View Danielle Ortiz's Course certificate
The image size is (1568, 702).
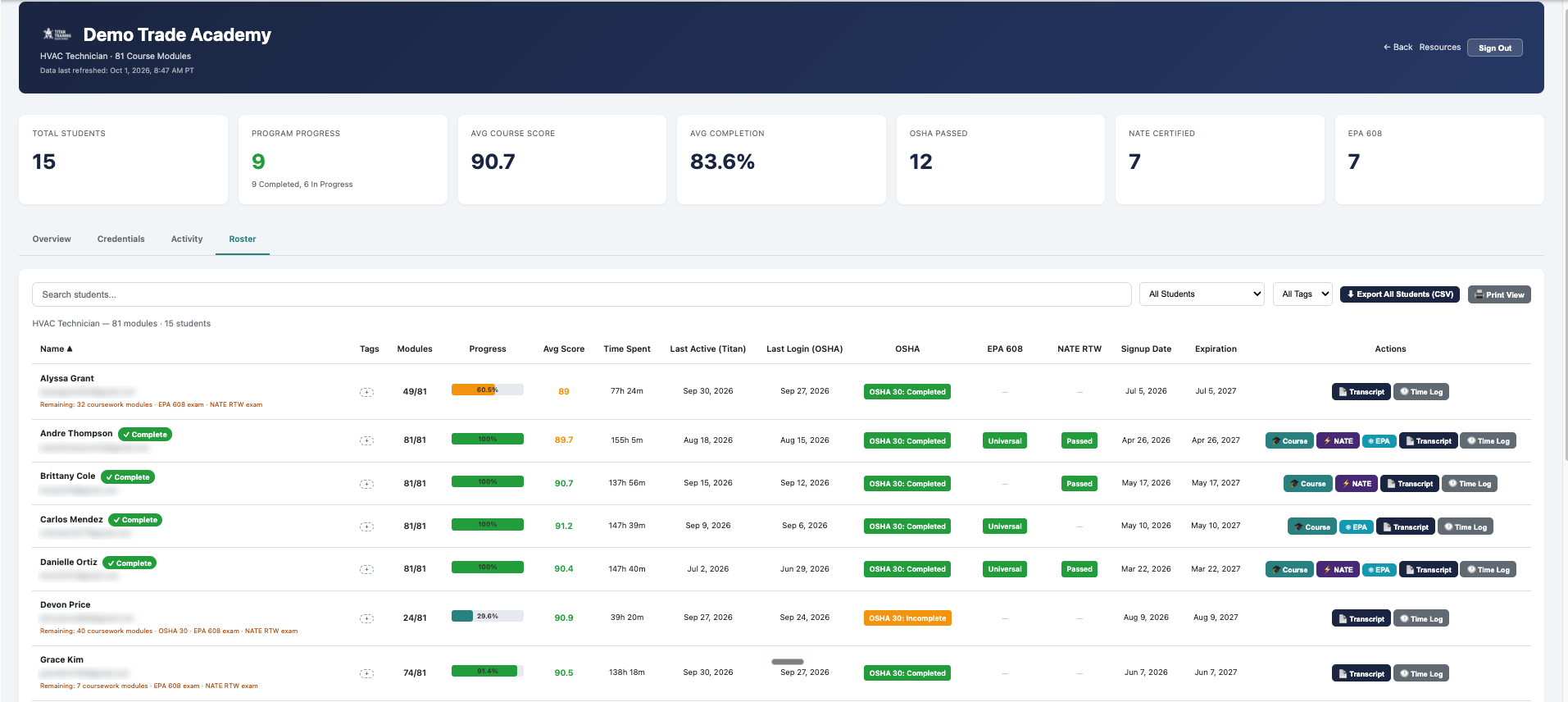click(x=1289, y=569)
